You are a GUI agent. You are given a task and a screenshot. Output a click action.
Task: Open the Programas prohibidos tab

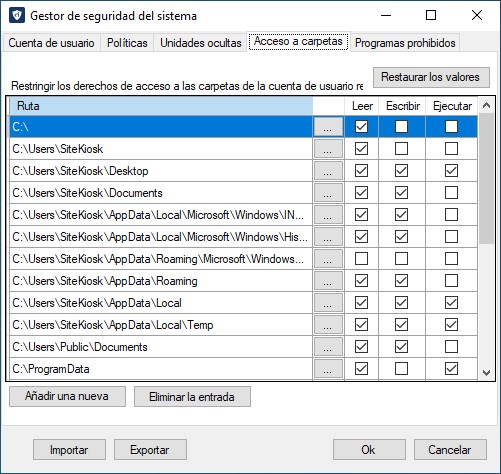(x=405, y=43)
